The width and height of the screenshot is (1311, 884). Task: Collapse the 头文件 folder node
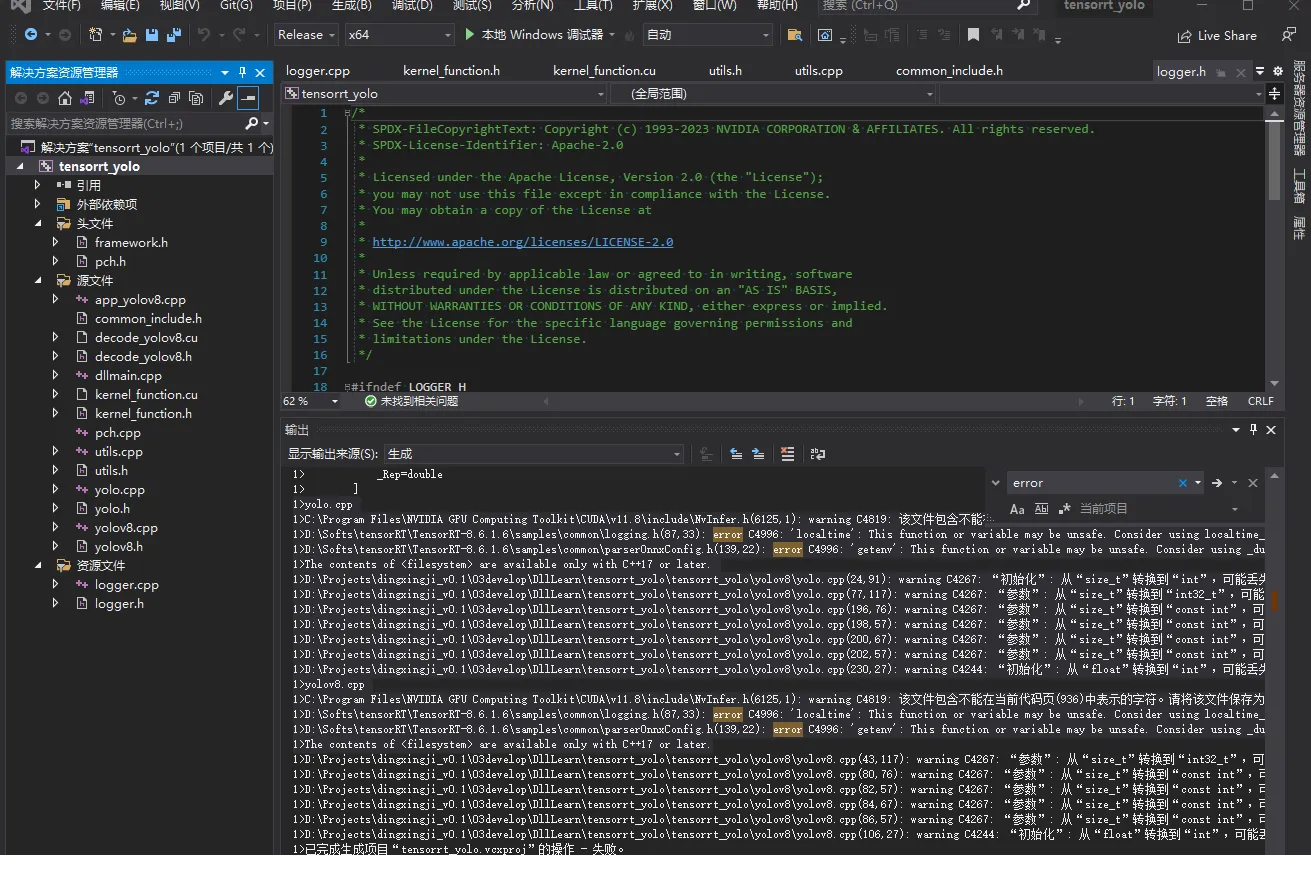pos(38,223)
